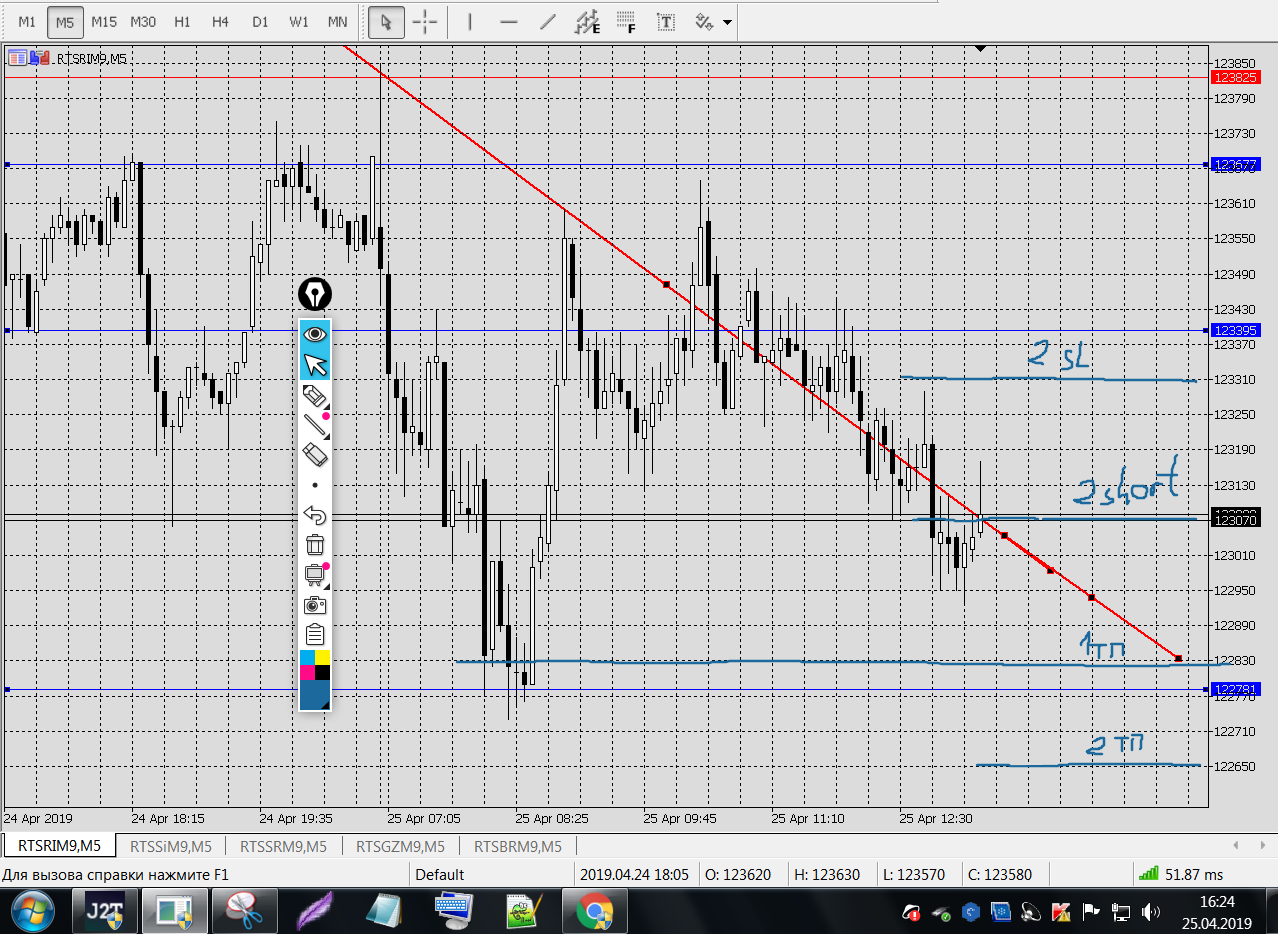
Task: Pick the highlighter marker tool
Action: [x=315, y=395]
